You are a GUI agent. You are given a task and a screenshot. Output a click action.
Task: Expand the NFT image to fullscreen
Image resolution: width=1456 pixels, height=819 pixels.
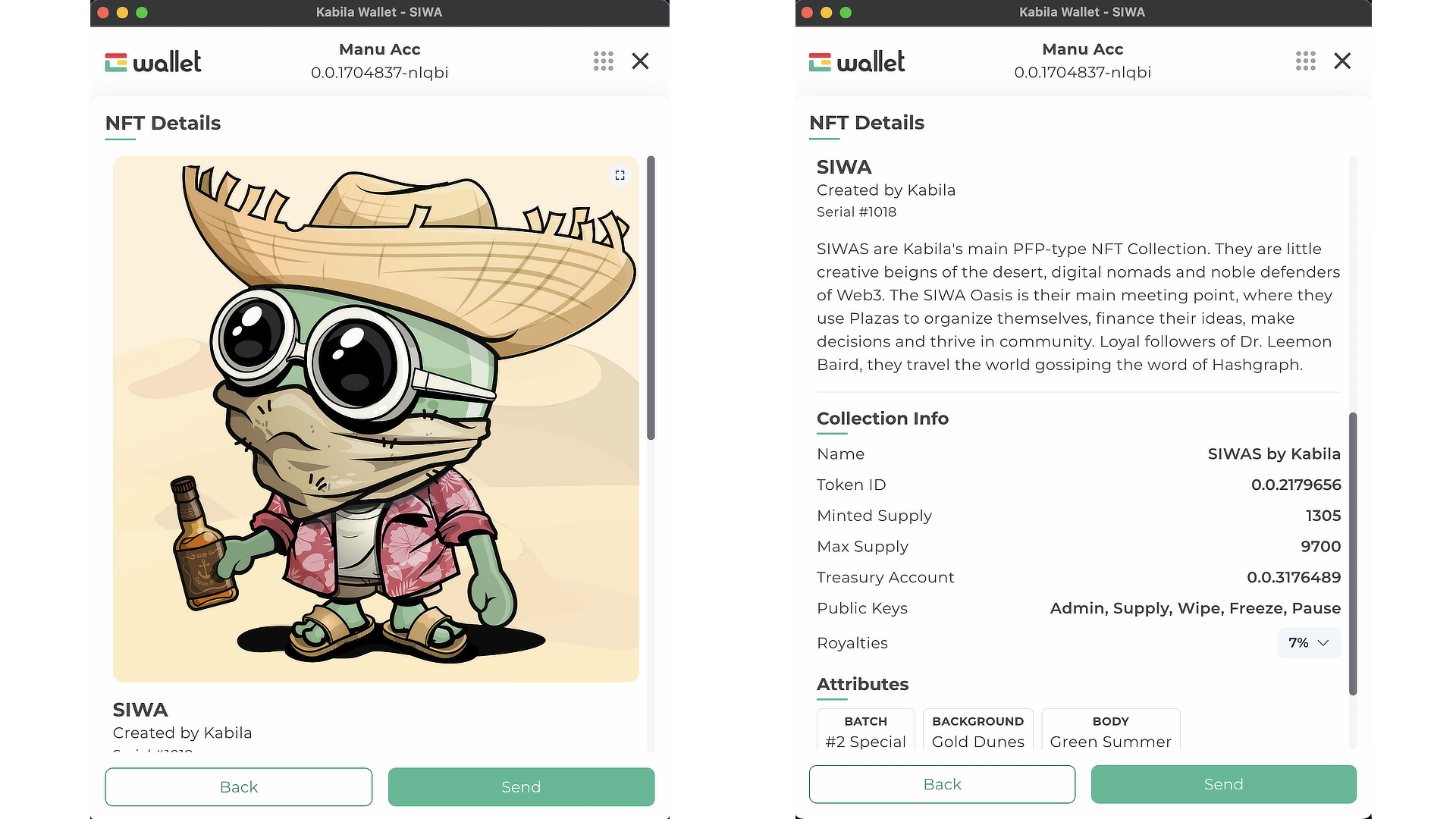pyautogui.click(x=620, y=175)
